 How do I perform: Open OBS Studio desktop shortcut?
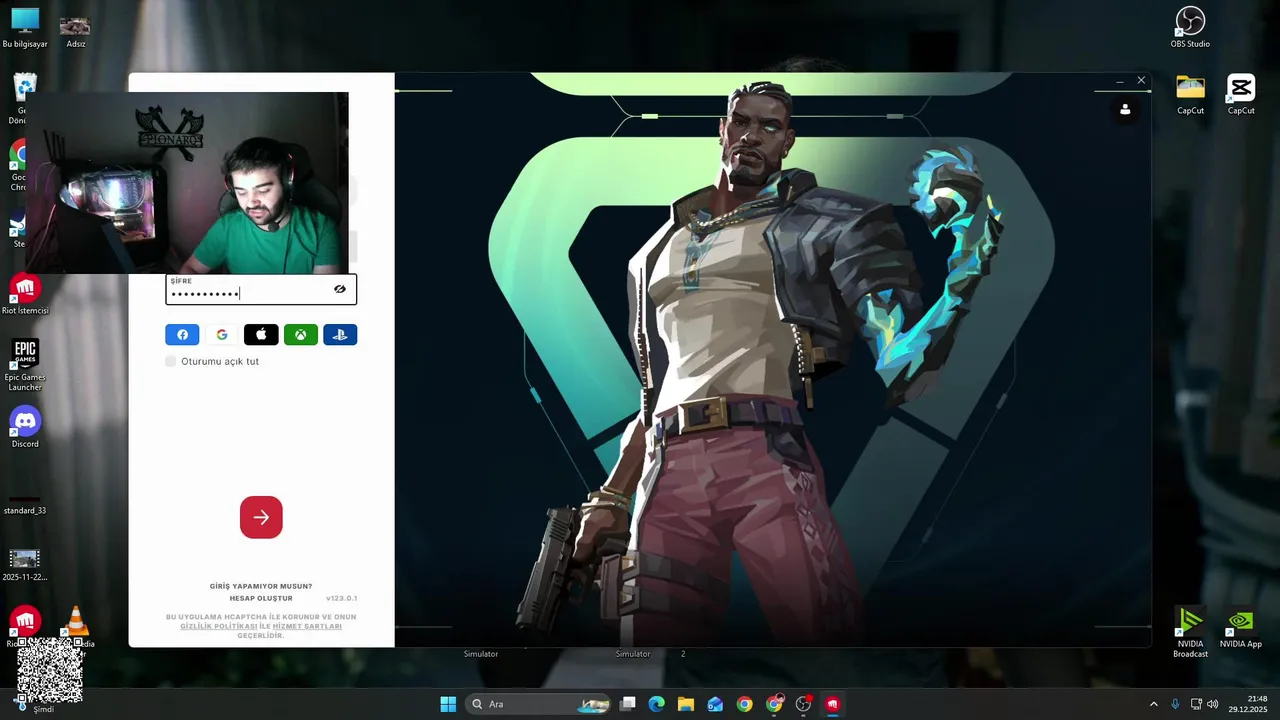(1190, 27)
